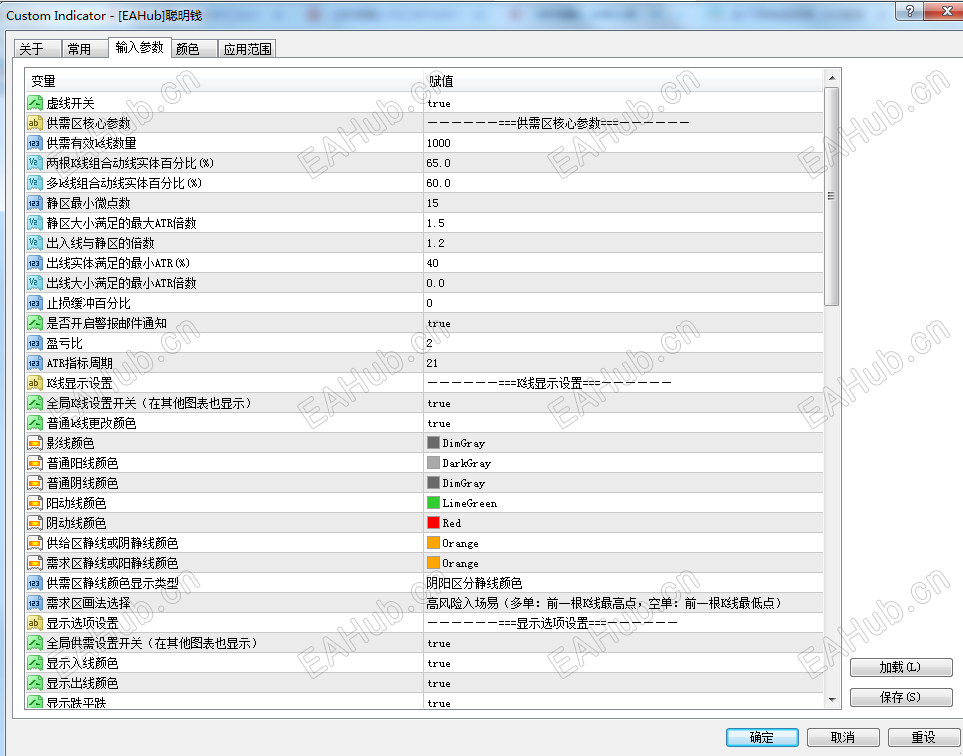Screen dimensions: 963x756
Task: Click the ab icon beside K线显示设置
Action: [34, 383]
